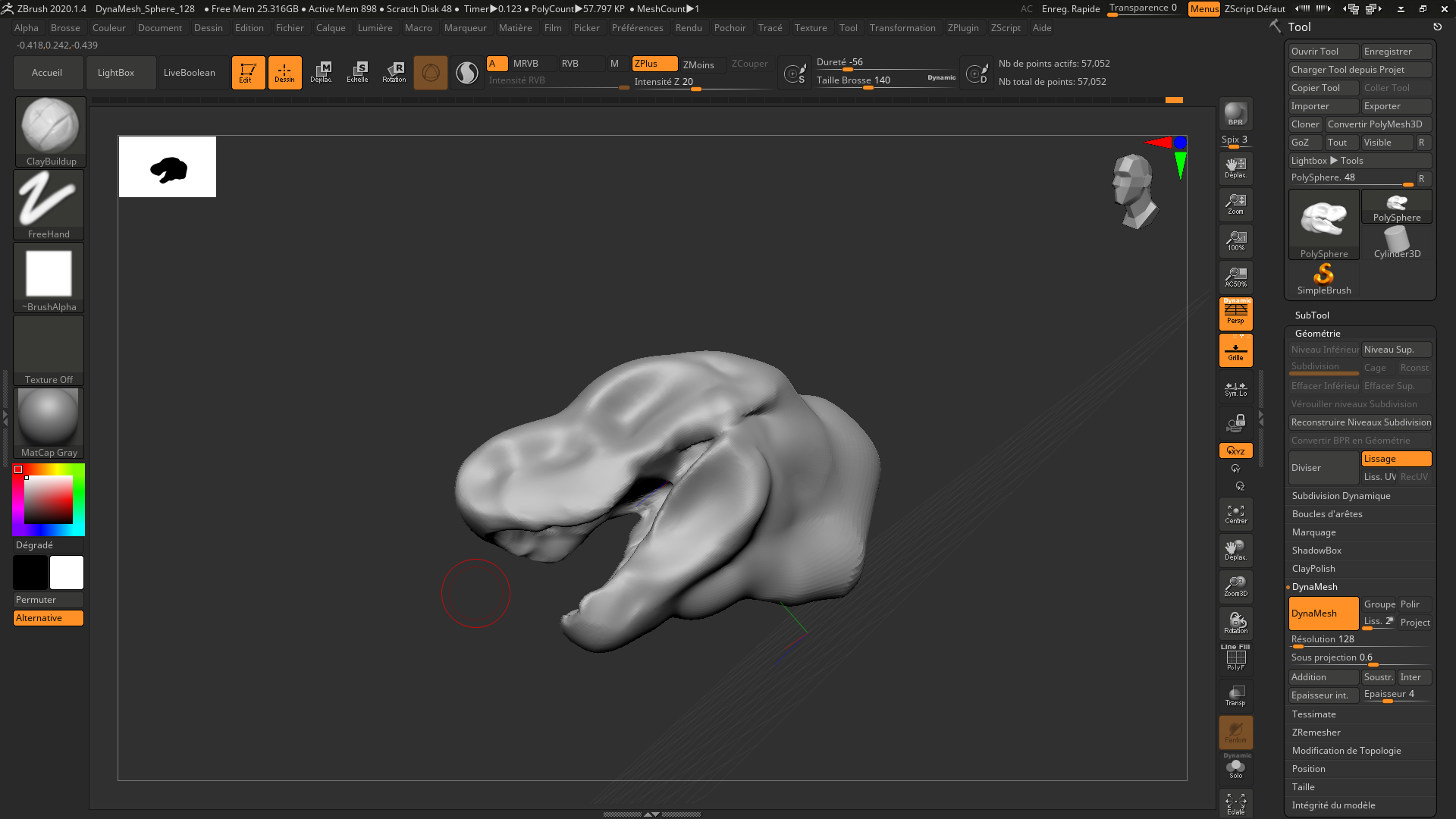Adjust the Intensité Z slider
1456x819 pixels.
tap(702, 83)
